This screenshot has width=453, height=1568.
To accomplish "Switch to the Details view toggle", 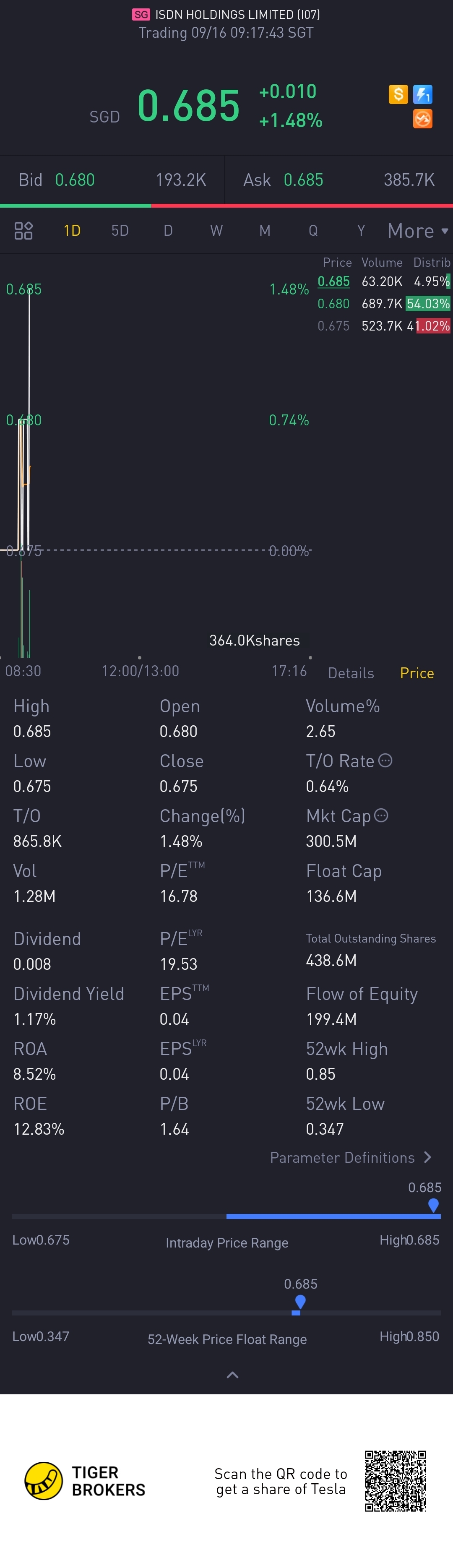I will pyautogui.click(x=351, y=672).
